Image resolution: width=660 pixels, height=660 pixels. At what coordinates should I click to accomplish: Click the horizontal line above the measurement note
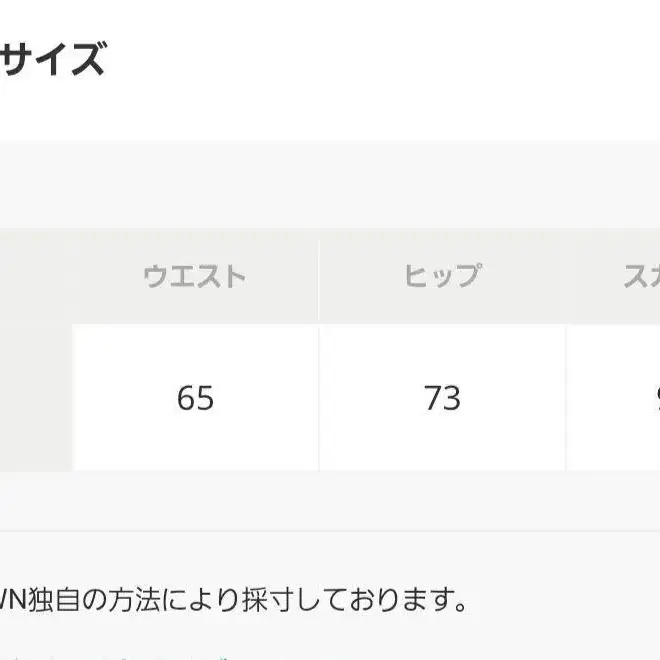click(330, 531)
